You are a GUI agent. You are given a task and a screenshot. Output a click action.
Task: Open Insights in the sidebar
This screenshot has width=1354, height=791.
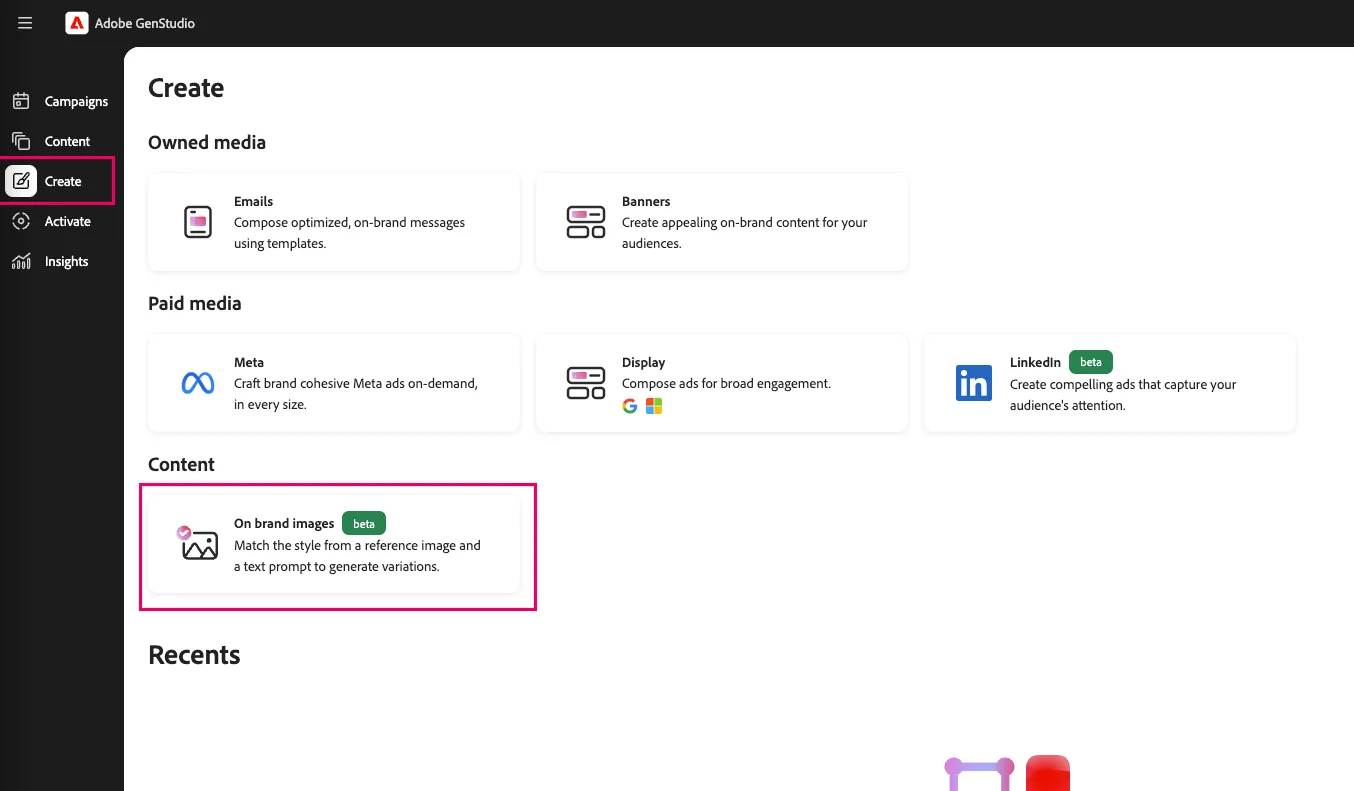(67, 261)
